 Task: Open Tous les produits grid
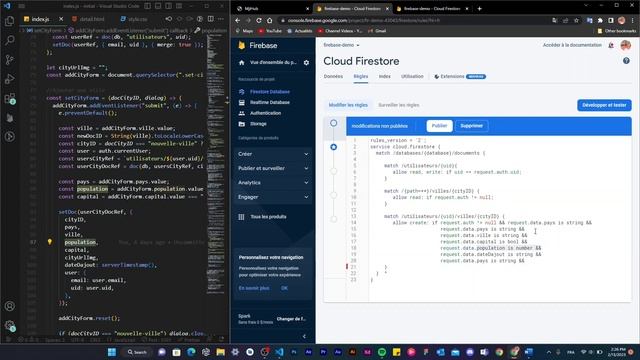(263, 217)
